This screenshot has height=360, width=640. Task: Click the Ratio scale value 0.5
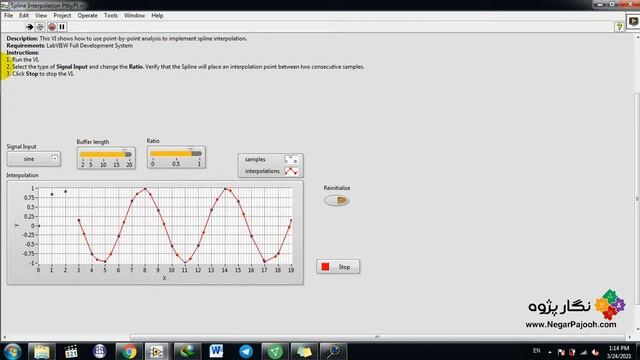click(x=176, y=164)
